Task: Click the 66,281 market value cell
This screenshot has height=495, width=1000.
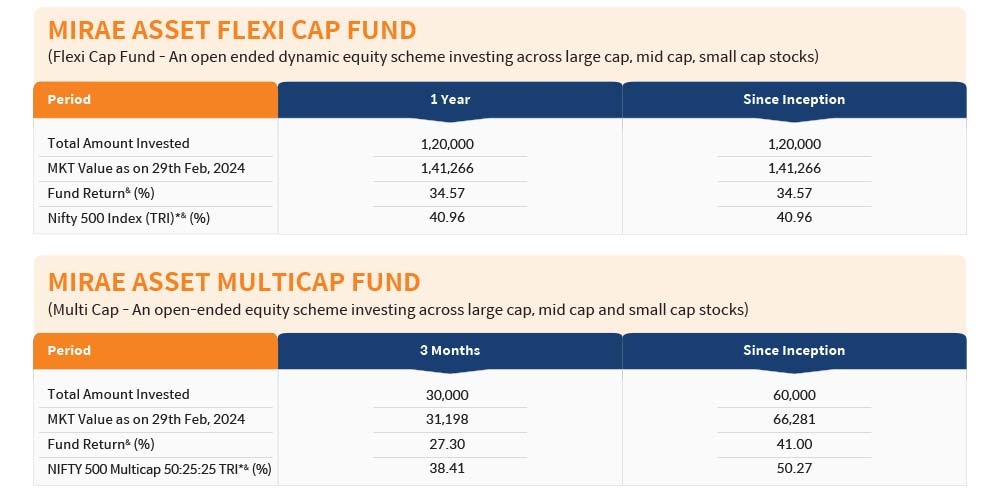Action: coord(794,420)
